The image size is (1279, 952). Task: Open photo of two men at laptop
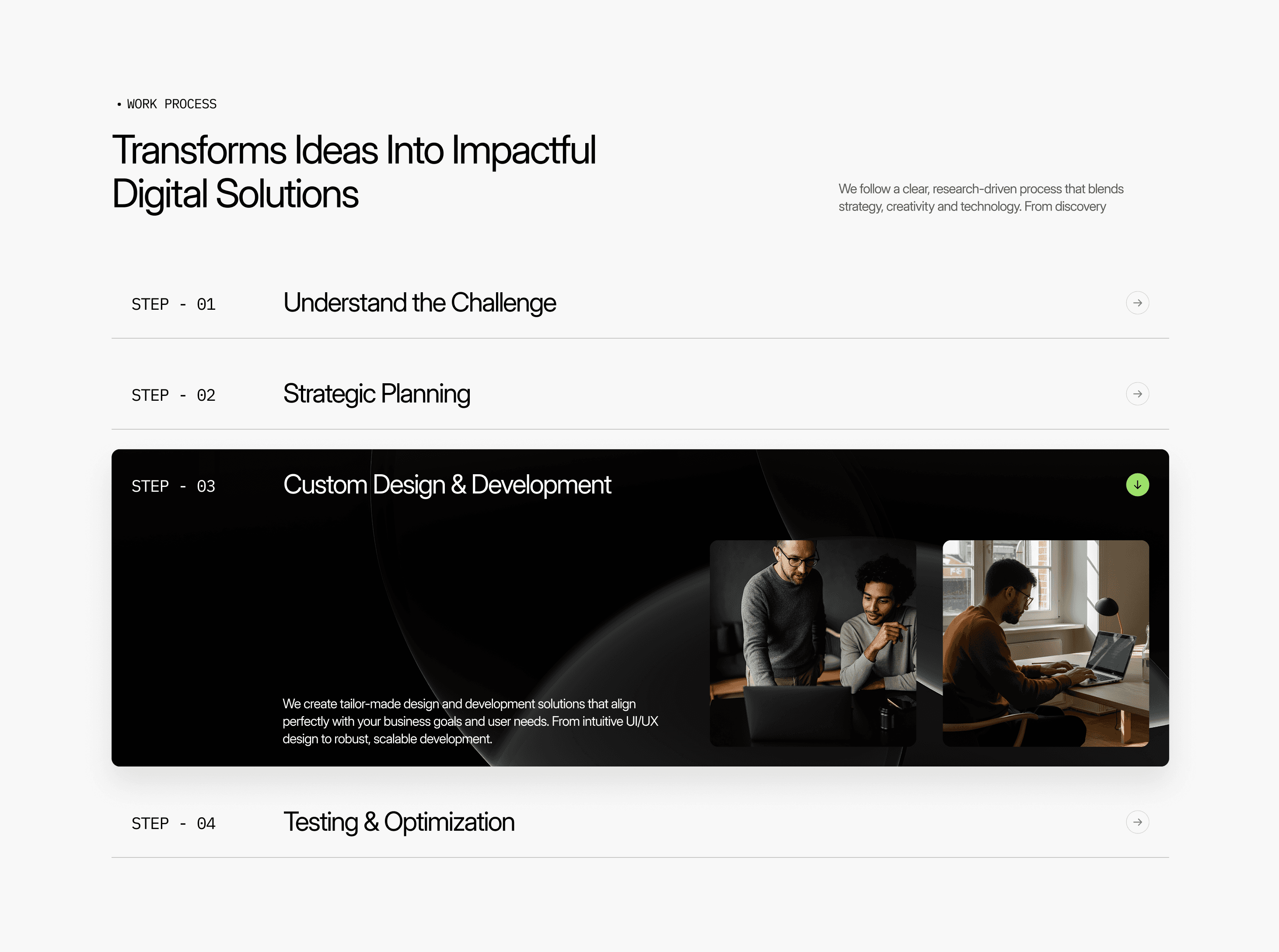[812, 643]
